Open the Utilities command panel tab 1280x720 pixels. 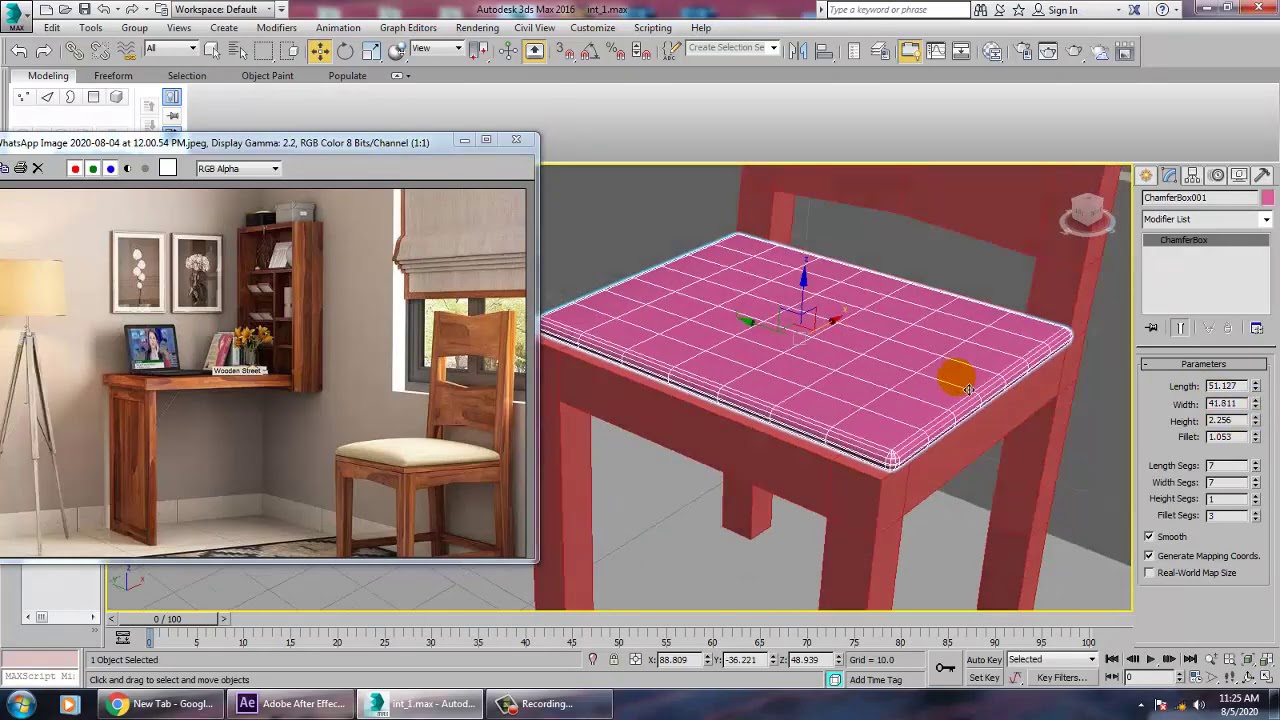[1263, 176]
